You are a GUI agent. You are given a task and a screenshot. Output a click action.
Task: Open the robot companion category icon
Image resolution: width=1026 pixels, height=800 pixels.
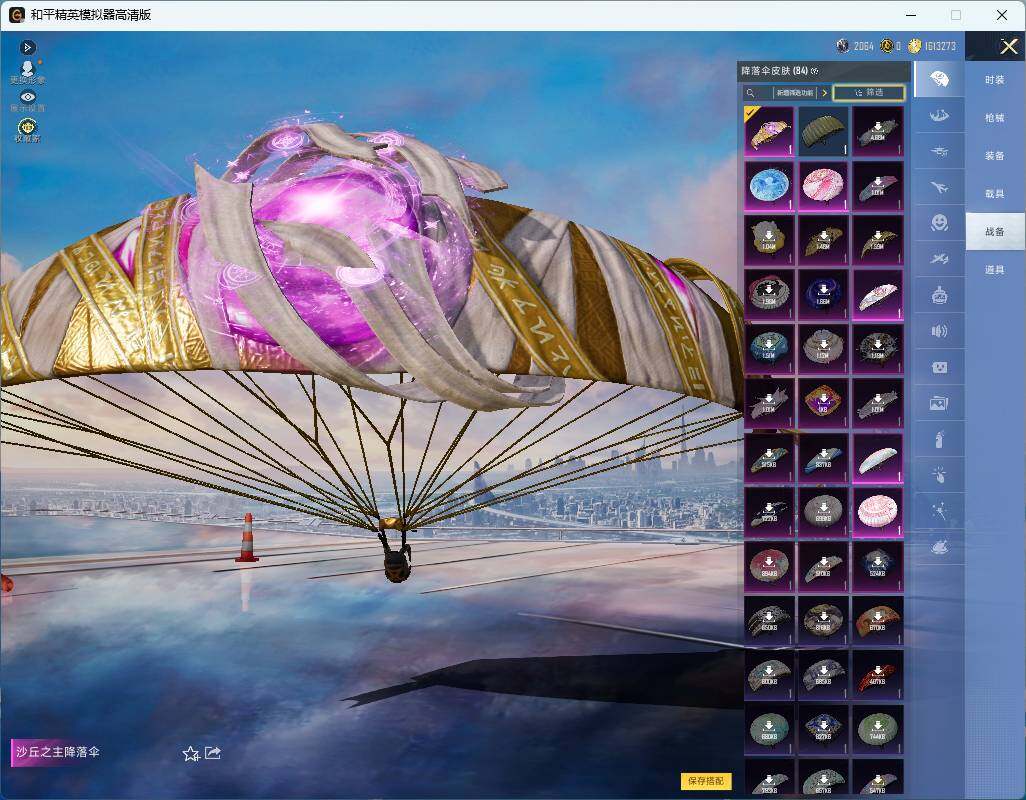click(x=939, y=295)
